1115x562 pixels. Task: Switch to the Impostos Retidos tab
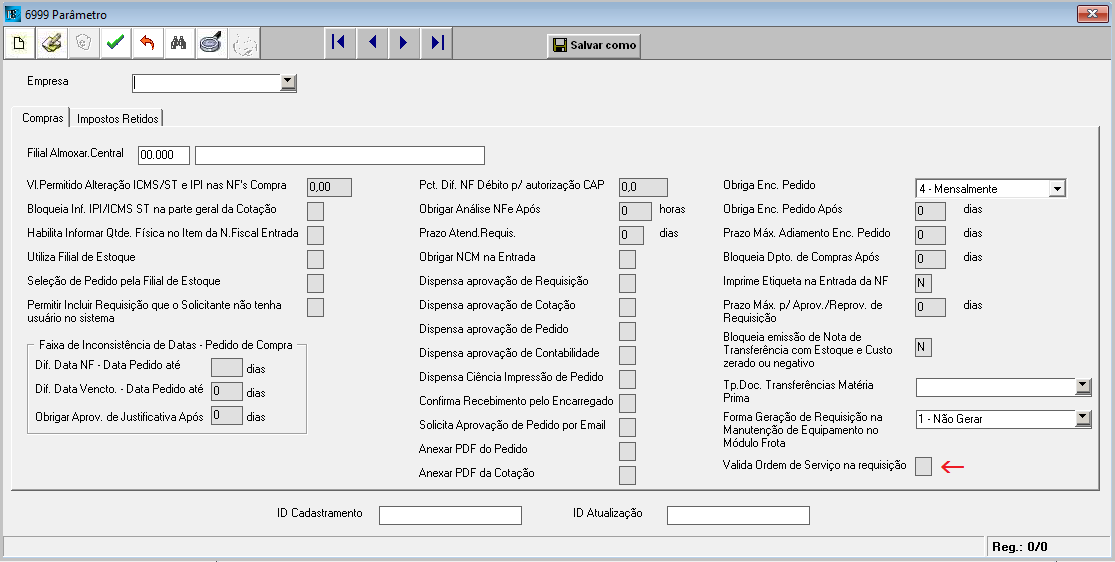tap(117, 119)
